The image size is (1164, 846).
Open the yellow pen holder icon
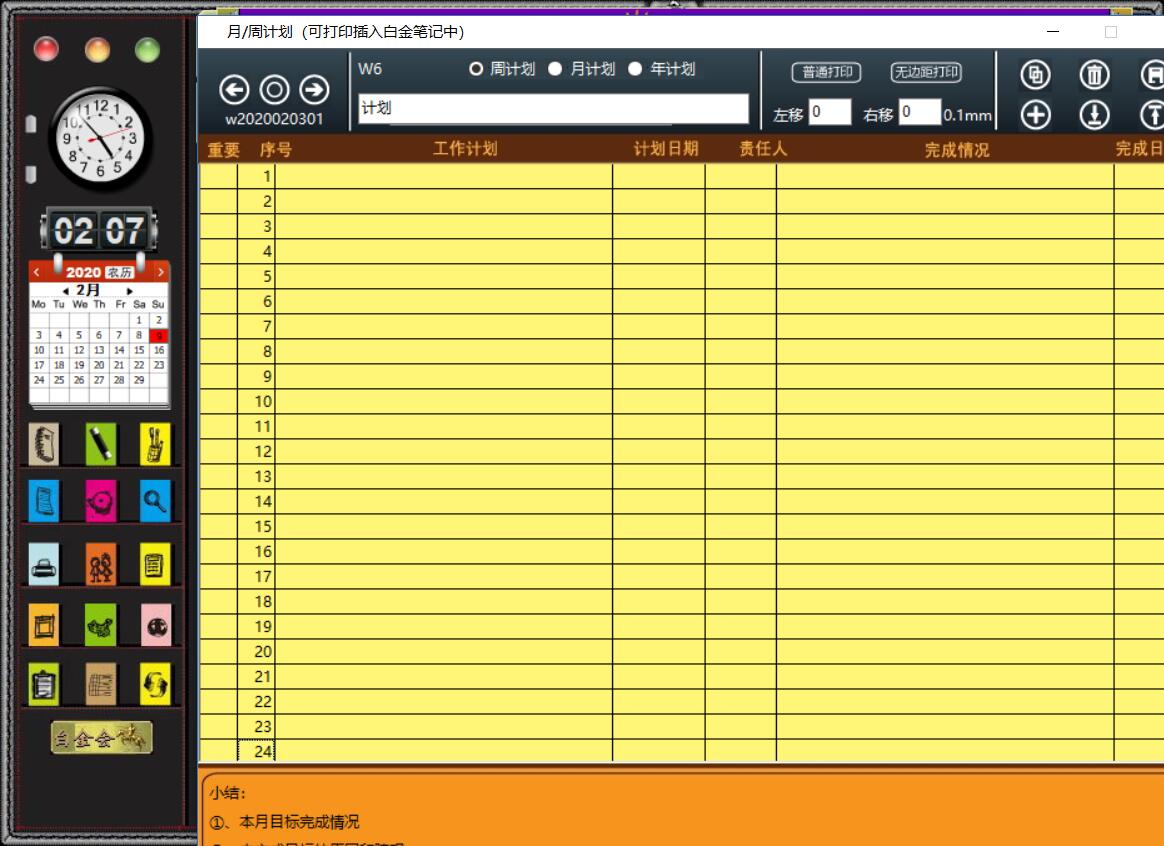point(155,444)
